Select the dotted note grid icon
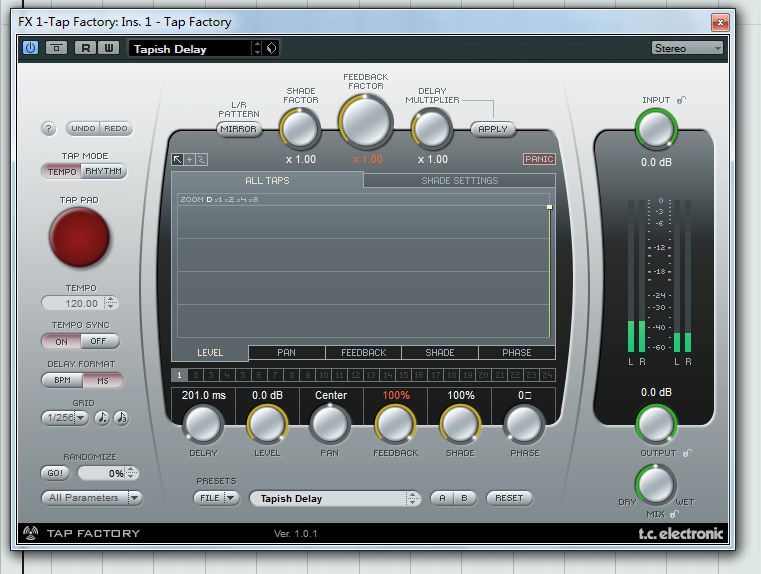Viewport: 761px width, 574px height. 101,418
